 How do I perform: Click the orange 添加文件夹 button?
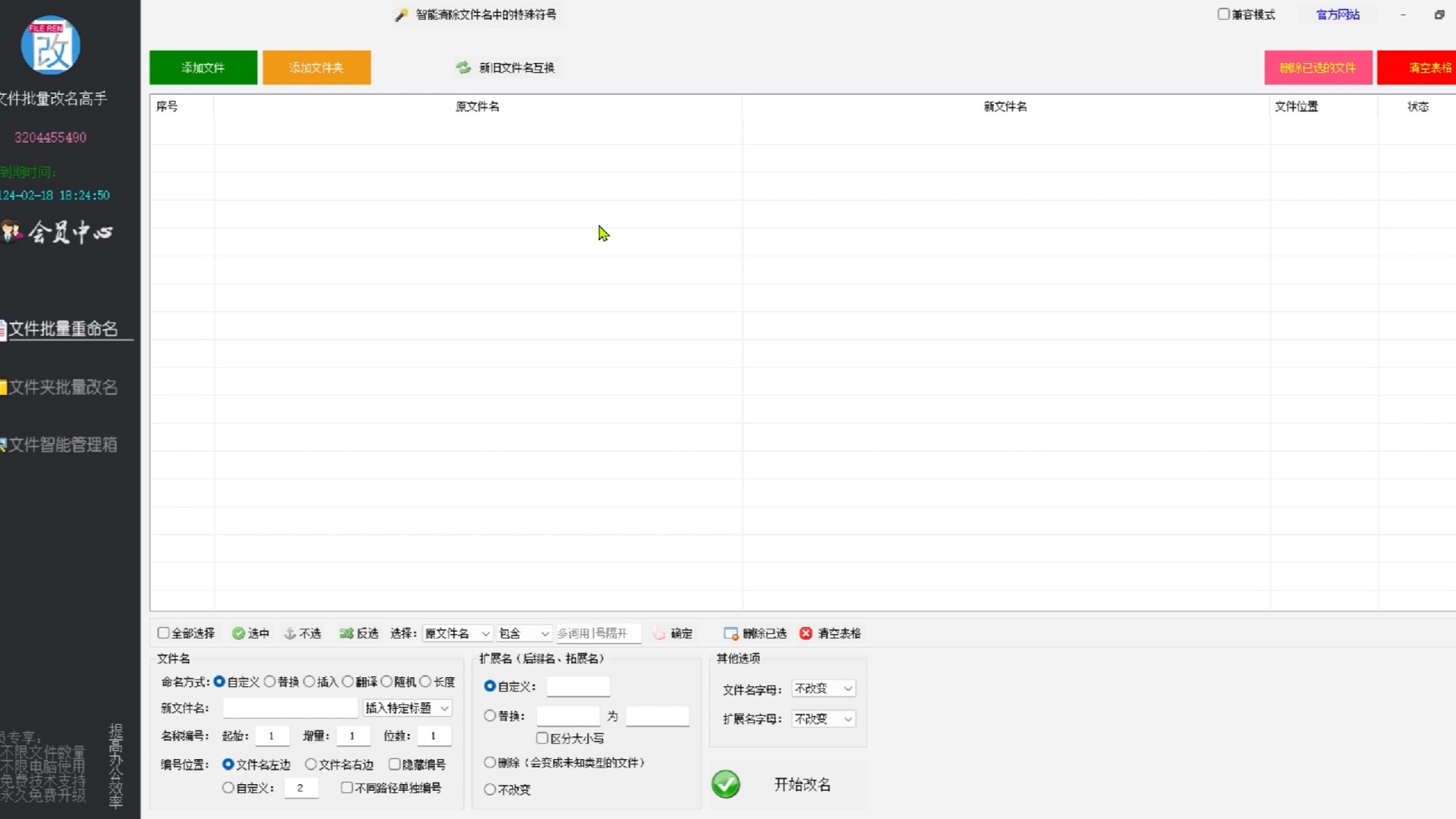317,67
